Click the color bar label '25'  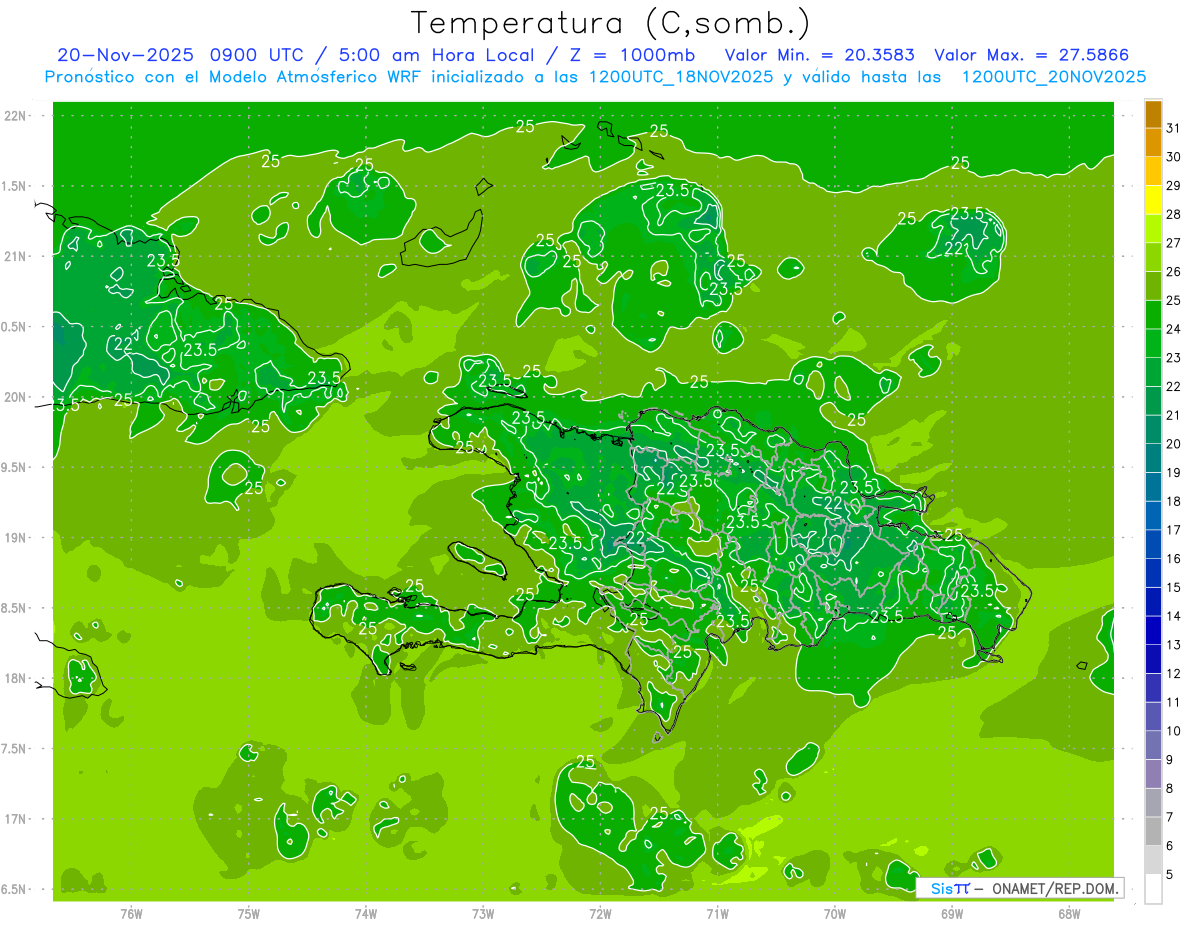(1174, 300)
